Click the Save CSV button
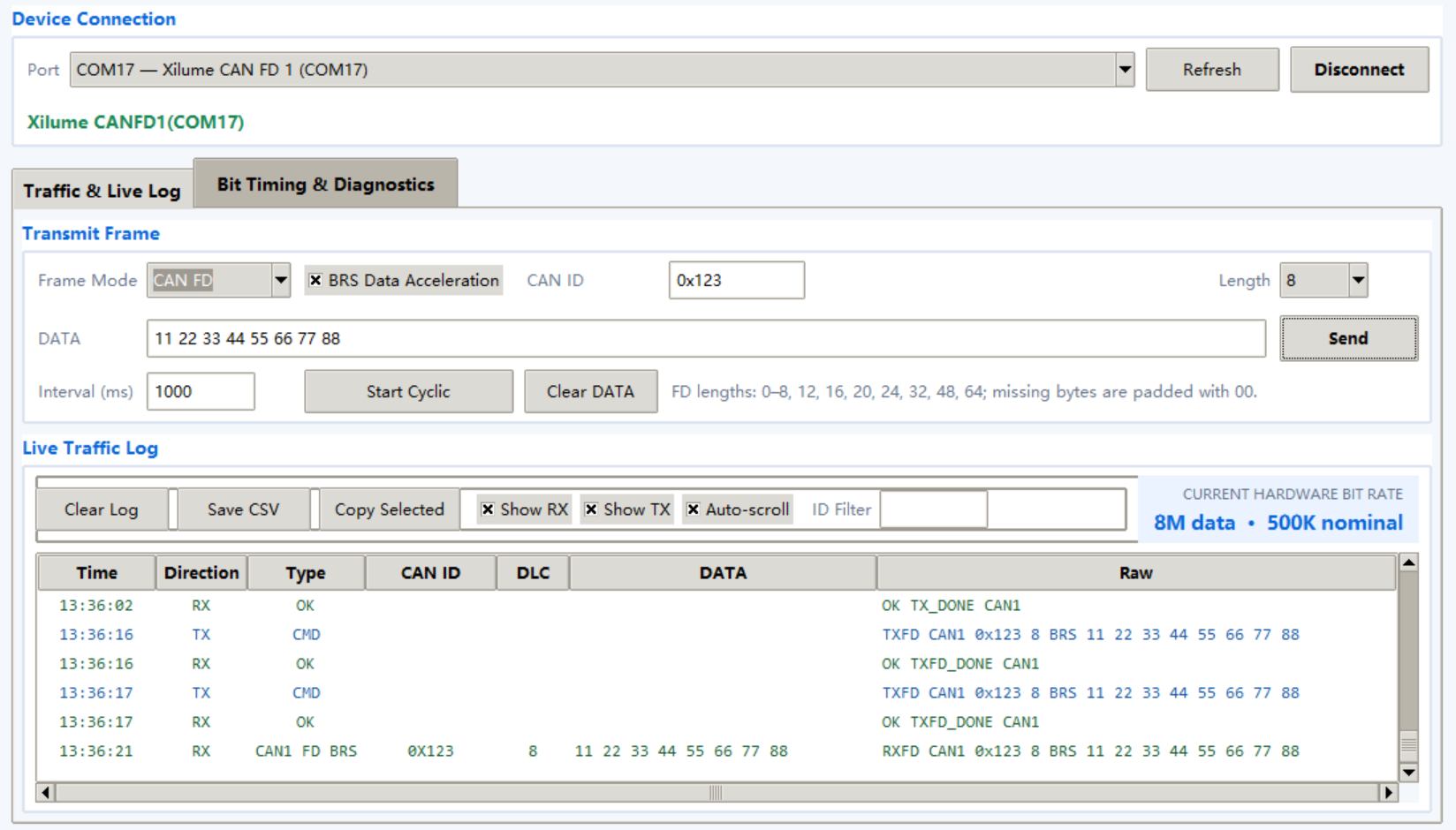Image resolution: width=1456 pixels, height=830 pixels. [x=244, y=509]
